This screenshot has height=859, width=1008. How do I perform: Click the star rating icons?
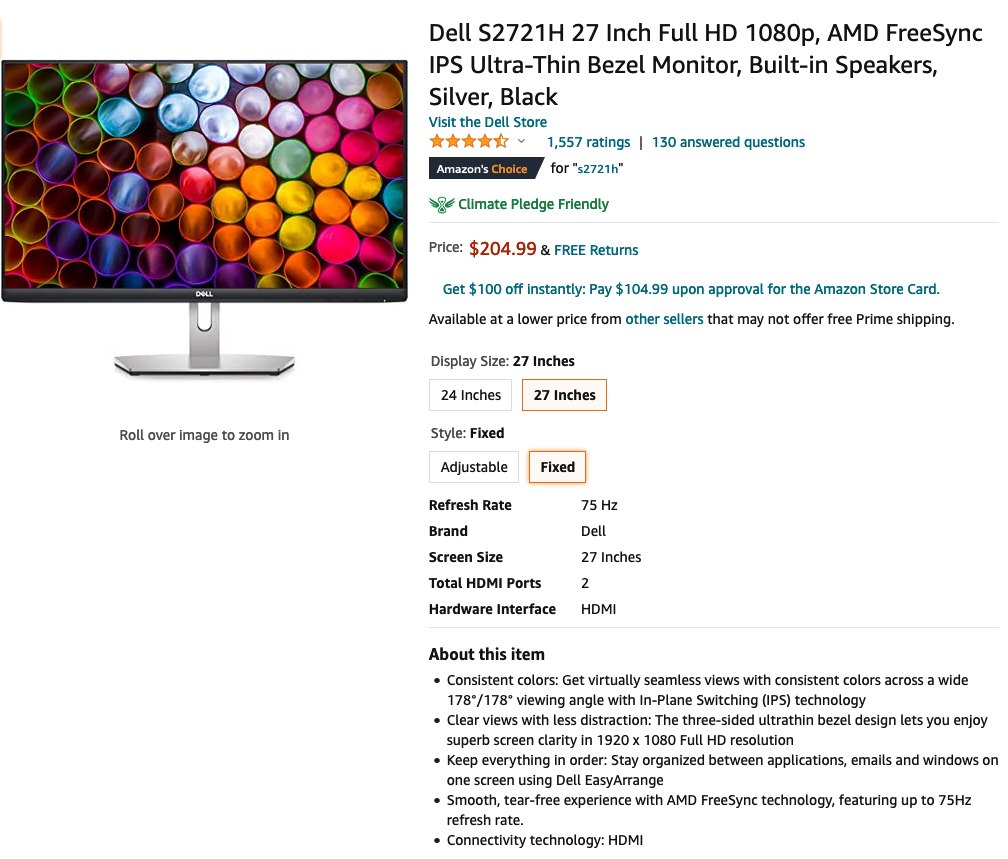pos(469,142)
